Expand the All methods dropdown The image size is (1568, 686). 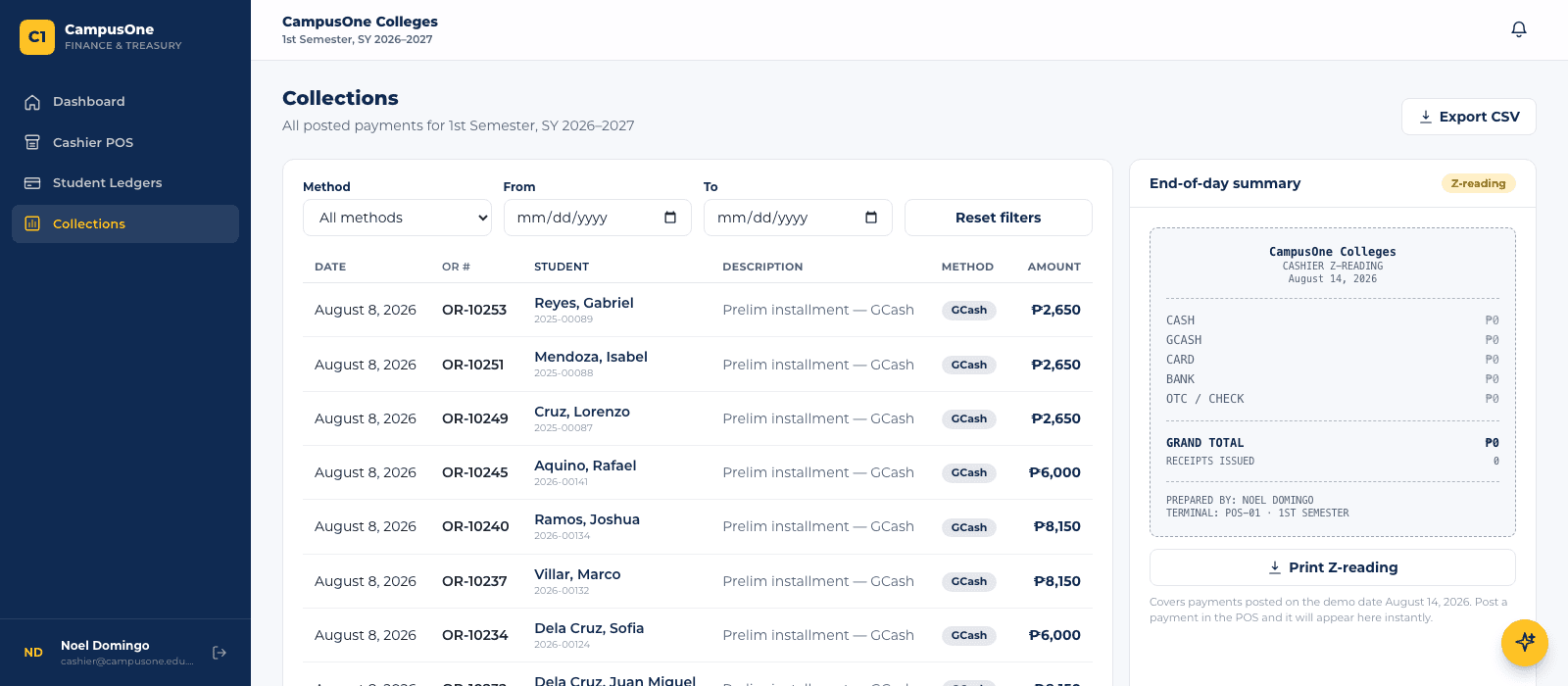[x=397, y=218]
